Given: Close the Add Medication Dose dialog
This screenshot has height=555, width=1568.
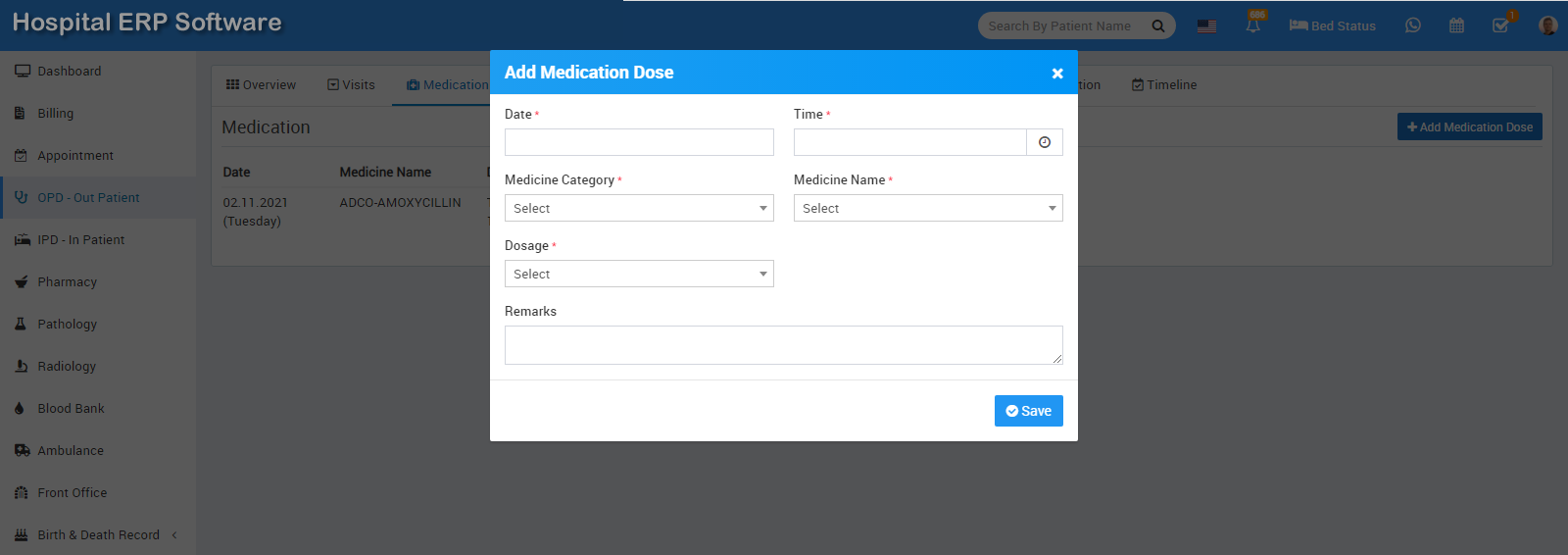Looking at the screenshot, I should (x=1057, y=74).
